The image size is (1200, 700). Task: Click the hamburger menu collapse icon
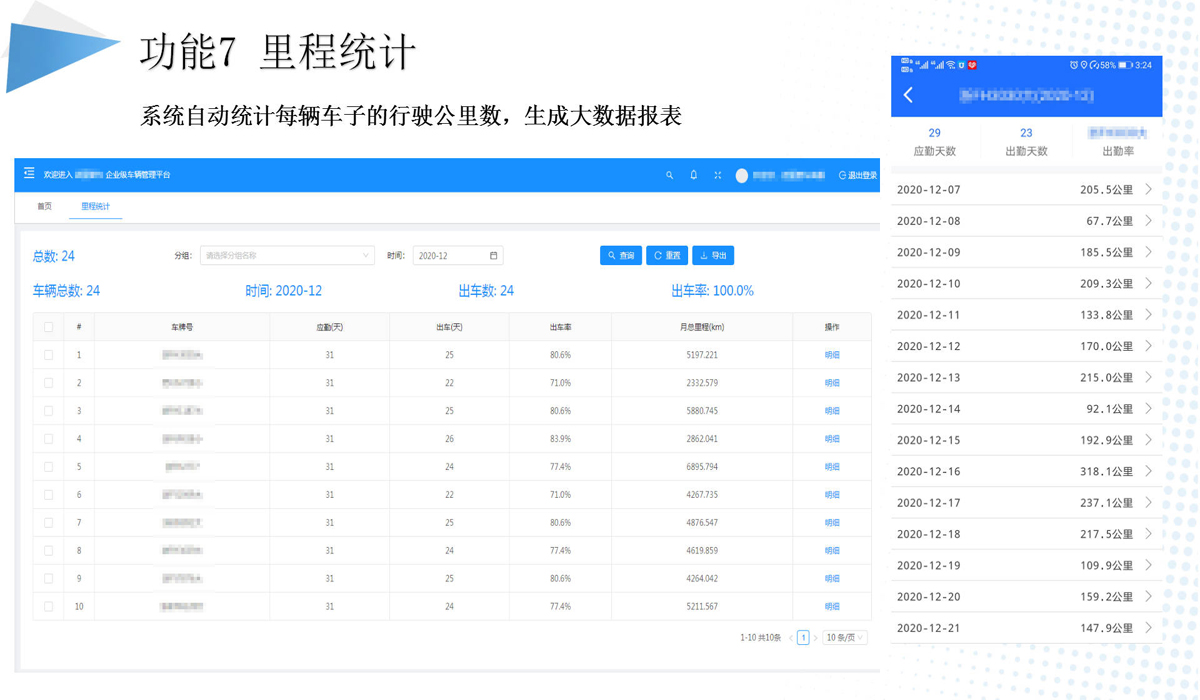(29, 174)
